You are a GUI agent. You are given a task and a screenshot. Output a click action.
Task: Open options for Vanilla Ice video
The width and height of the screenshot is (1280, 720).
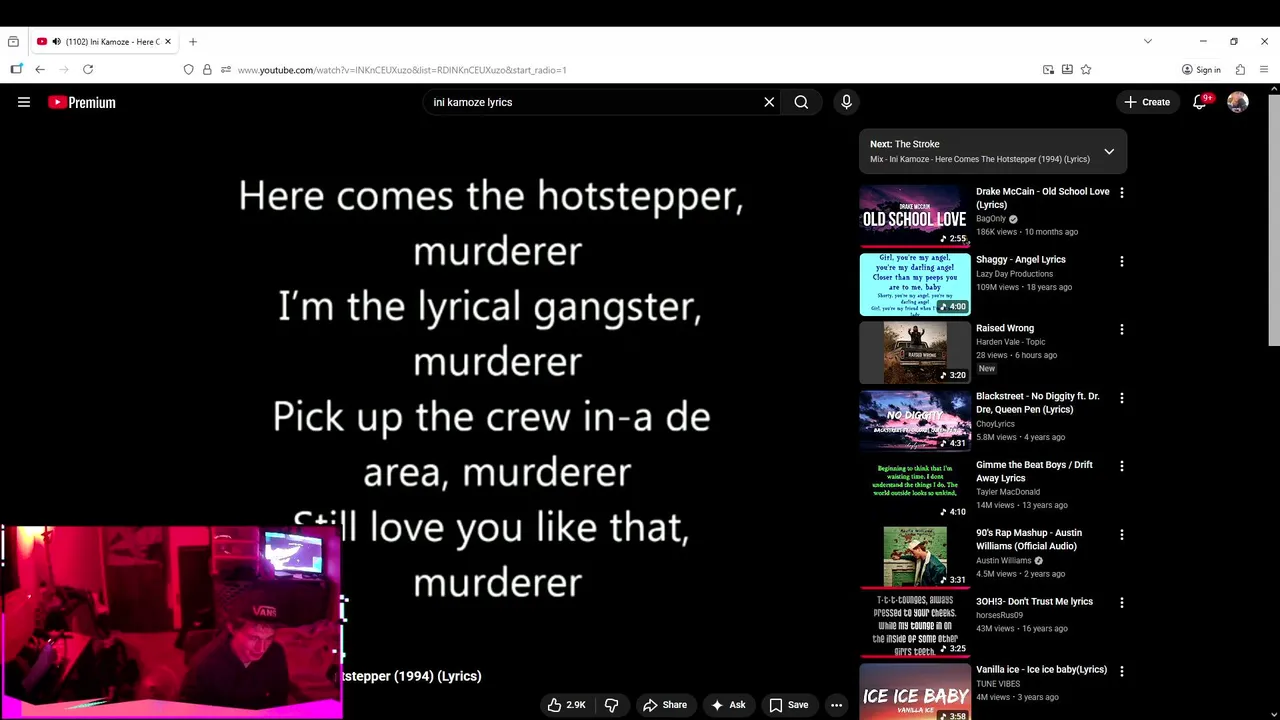[1121, 671]
